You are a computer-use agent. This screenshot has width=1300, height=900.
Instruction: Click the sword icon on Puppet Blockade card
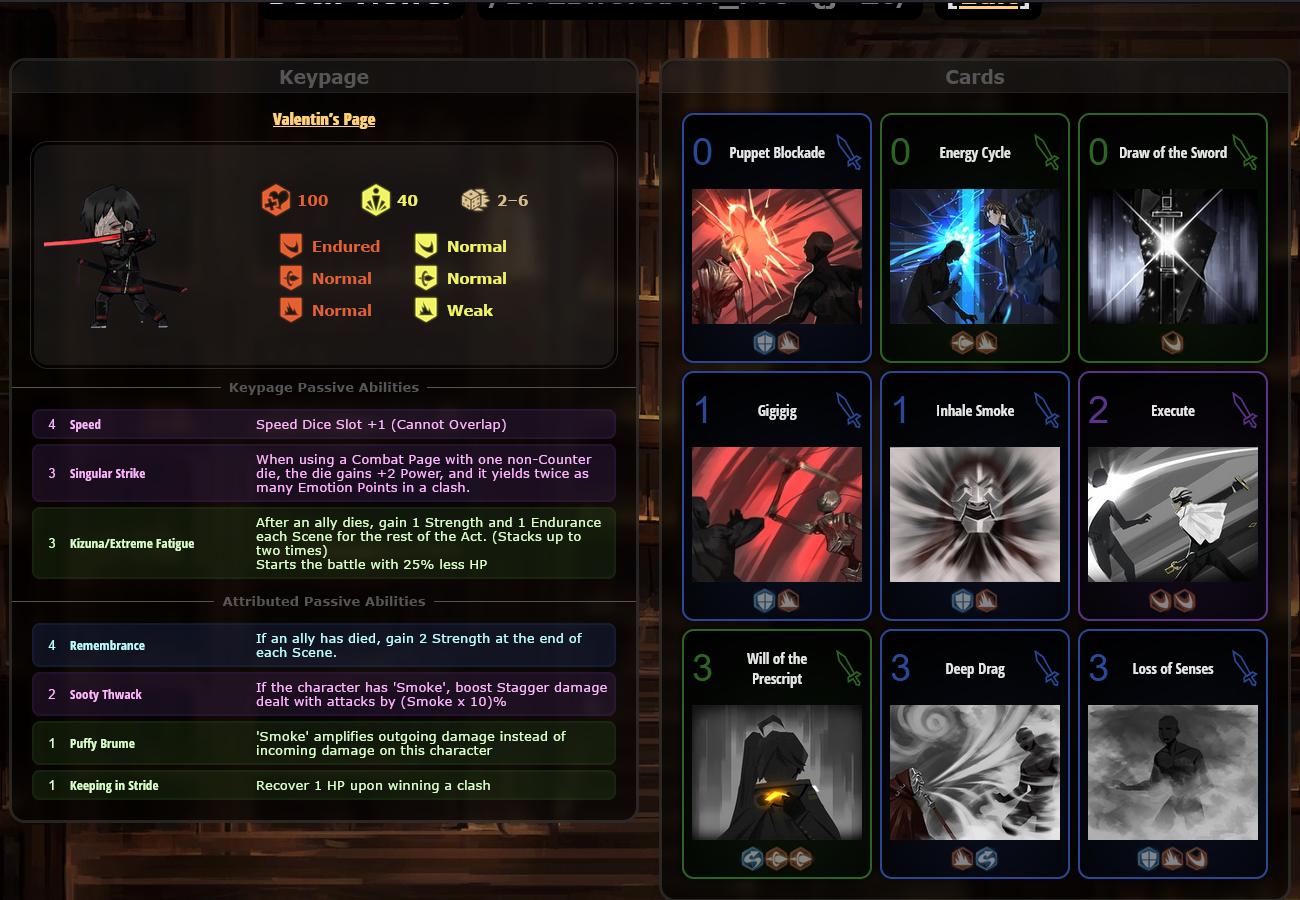[x=849, y=152]
